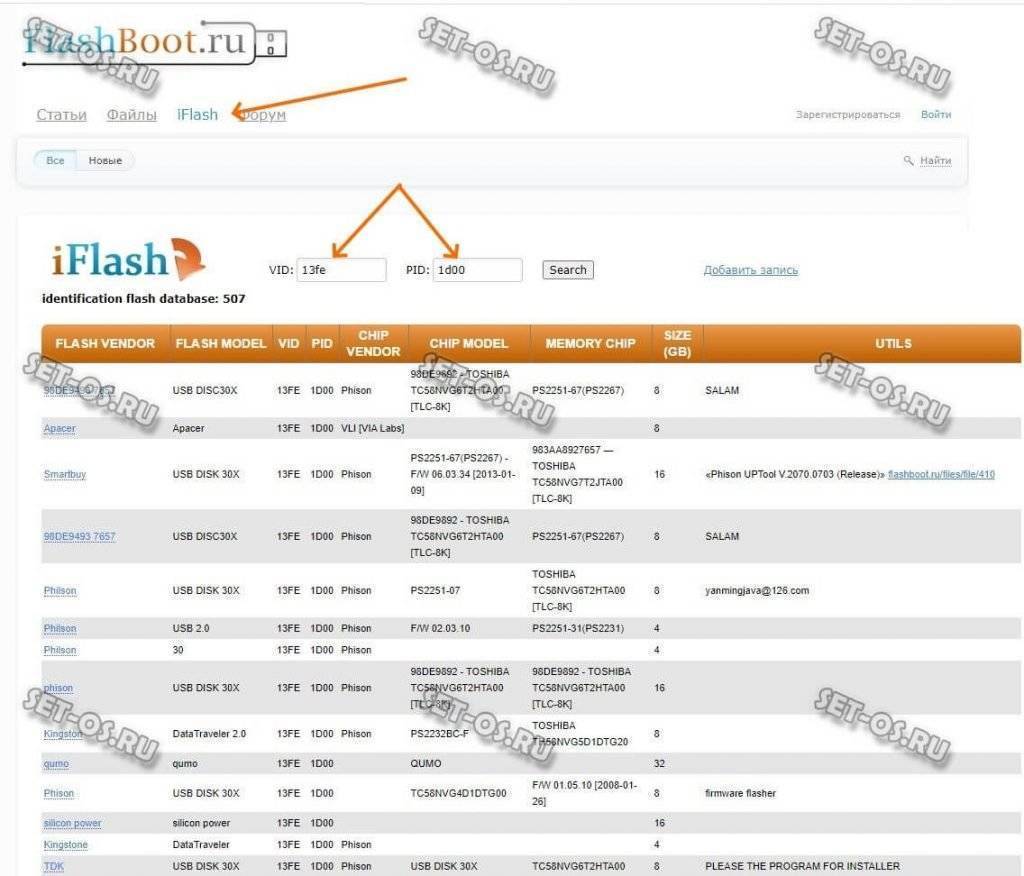Open the Файлы menu item

click(131, 115)
